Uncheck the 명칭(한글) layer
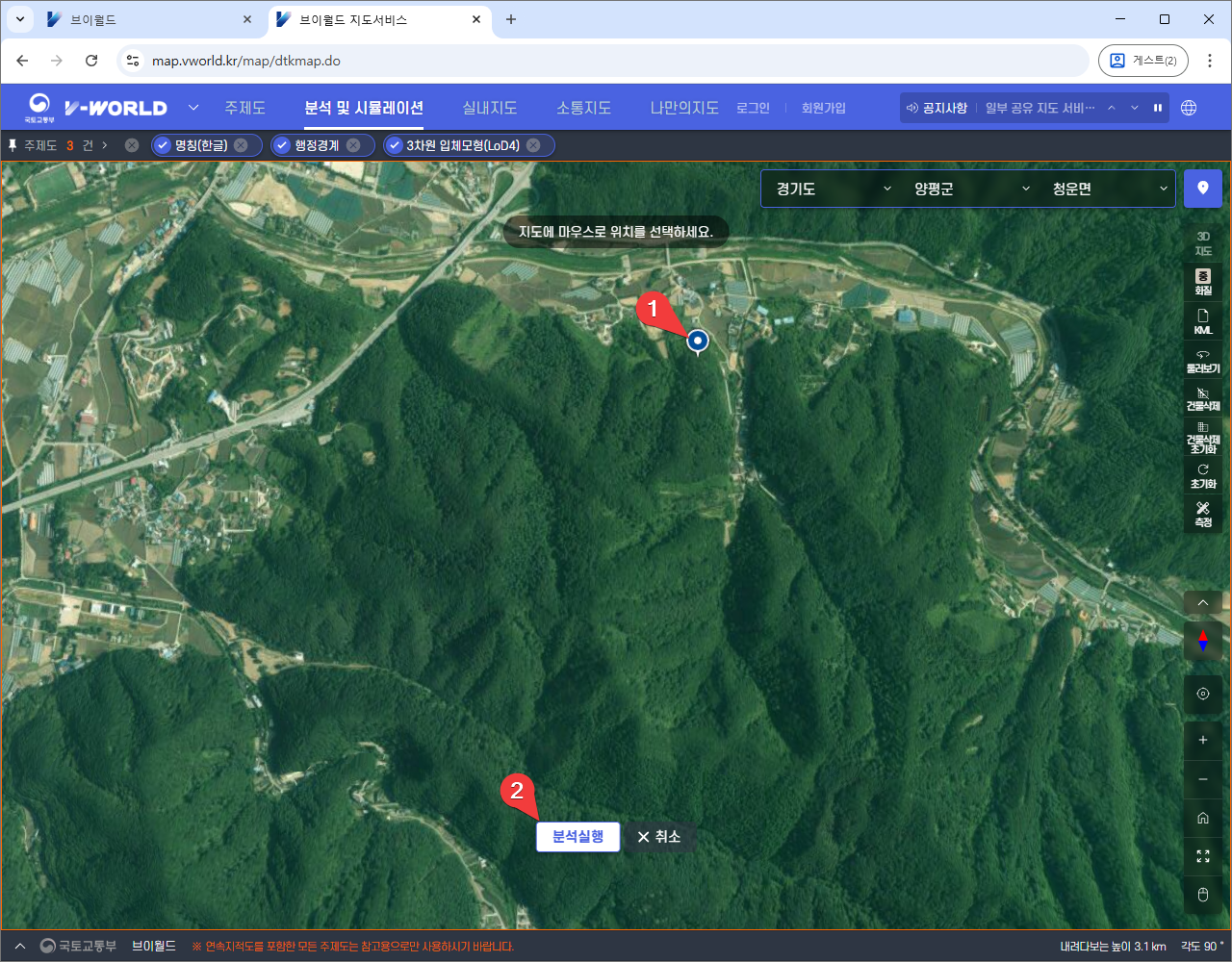This screenshot has width=1232, height=962. (x=163, y=145)
